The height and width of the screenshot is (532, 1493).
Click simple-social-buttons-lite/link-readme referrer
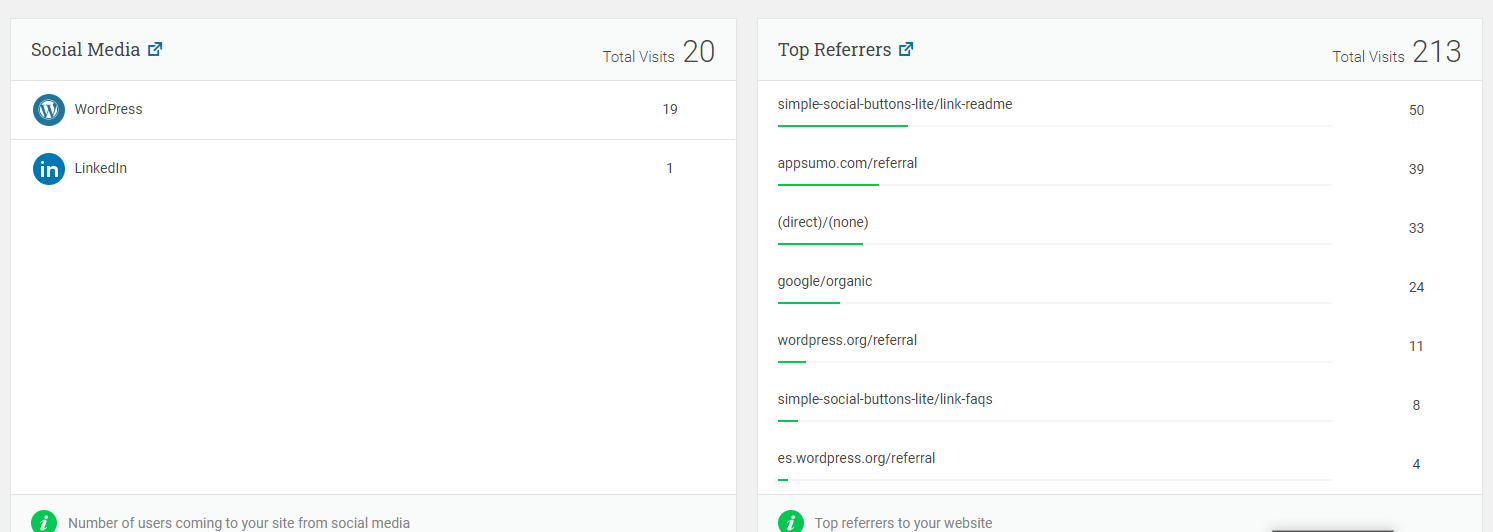895,104
